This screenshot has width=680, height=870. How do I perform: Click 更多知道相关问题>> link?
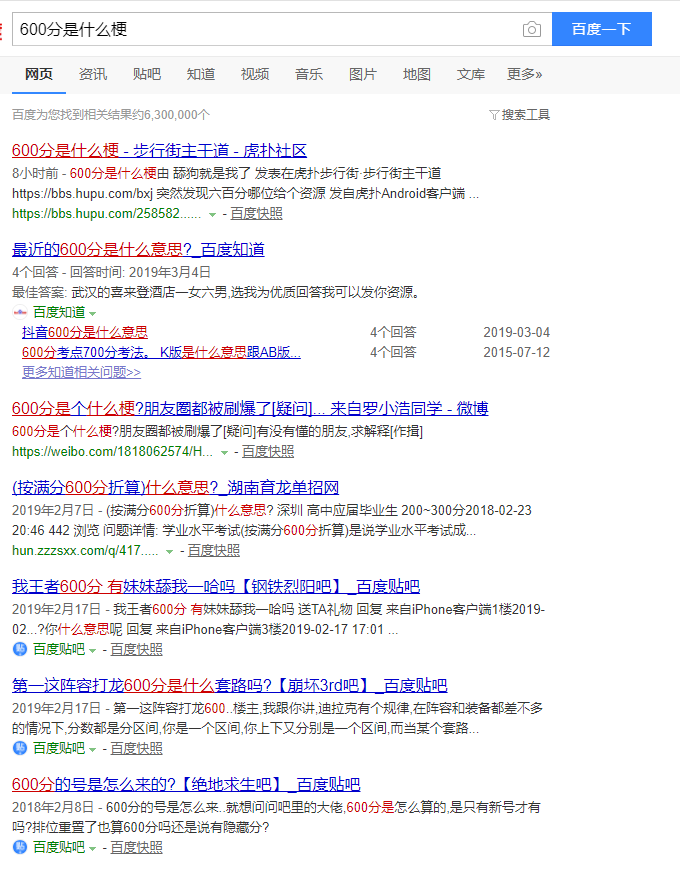pyautogui.click(x=82, y=372)
